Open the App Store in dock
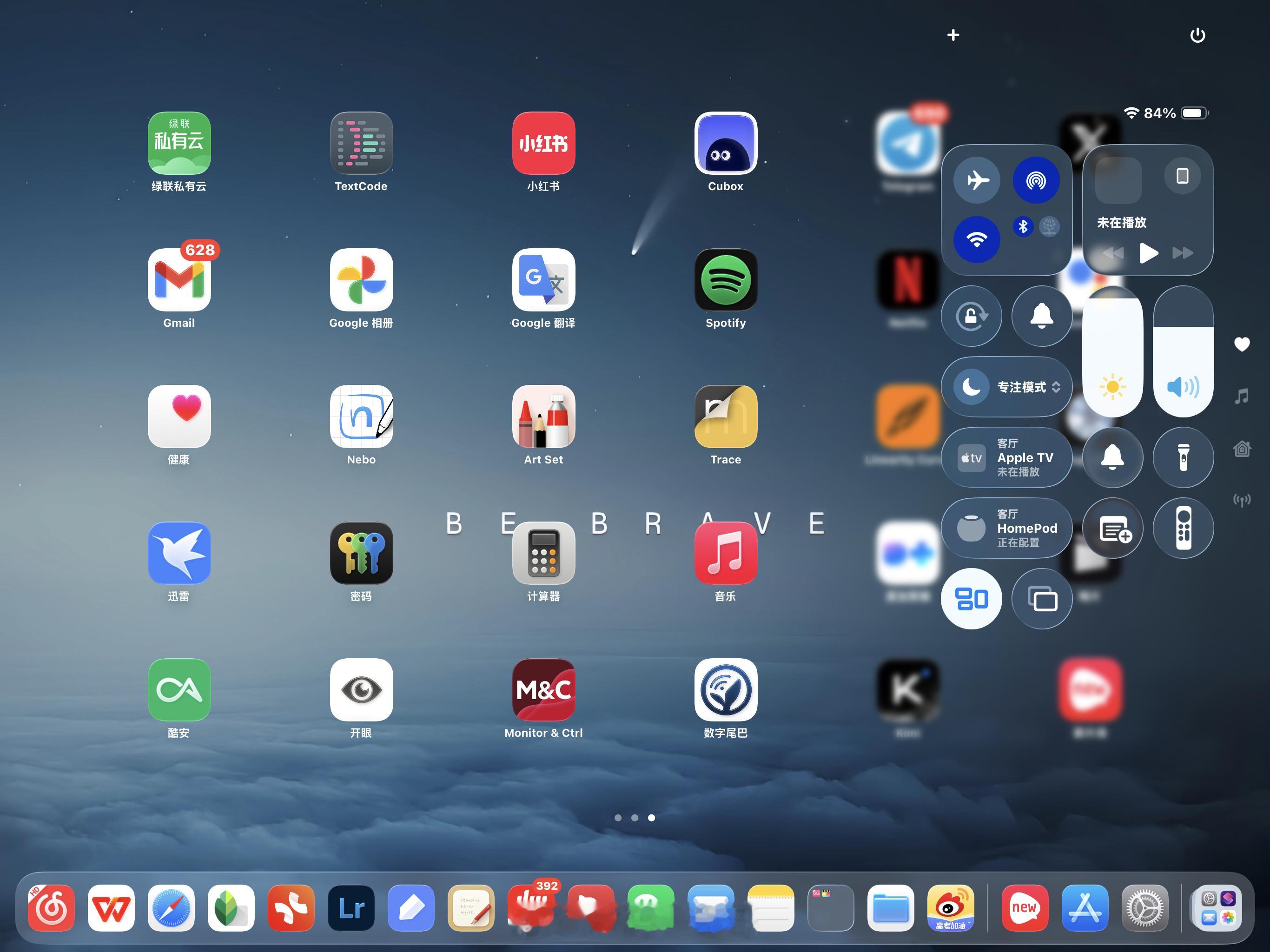This screenshot has width=1270, height=952. click(1085, 908)
